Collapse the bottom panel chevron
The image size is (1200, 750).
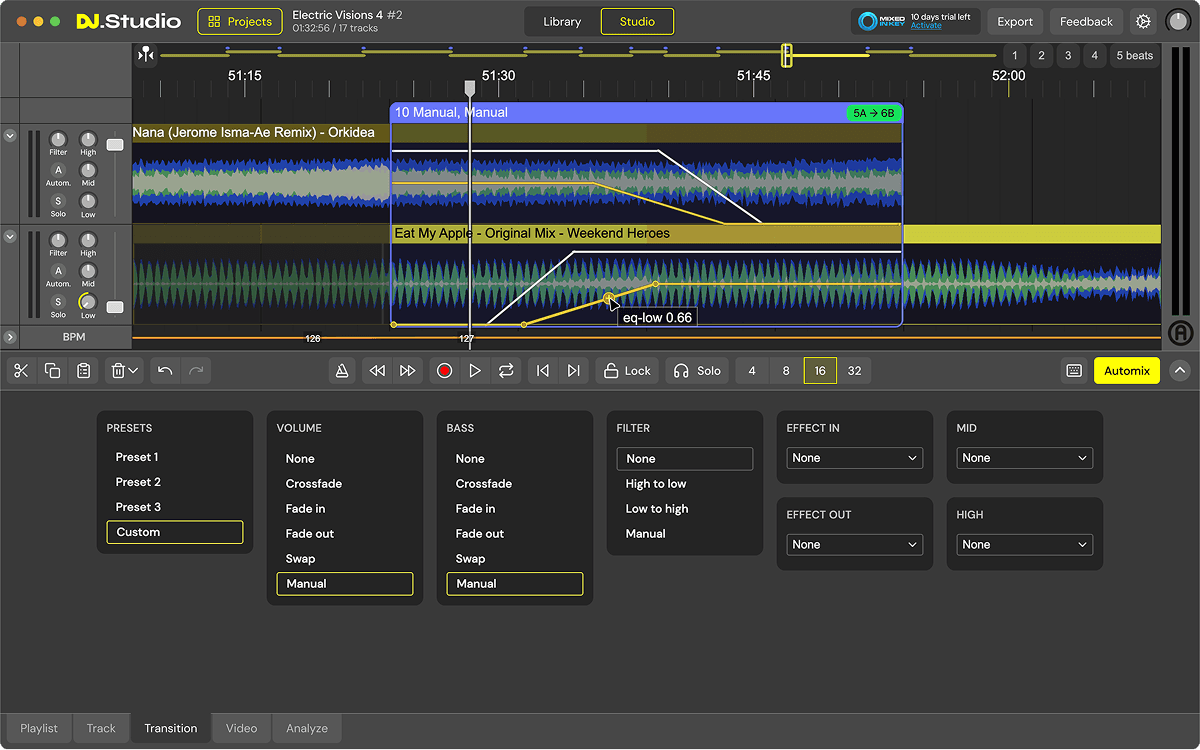tap(1179, 371)
